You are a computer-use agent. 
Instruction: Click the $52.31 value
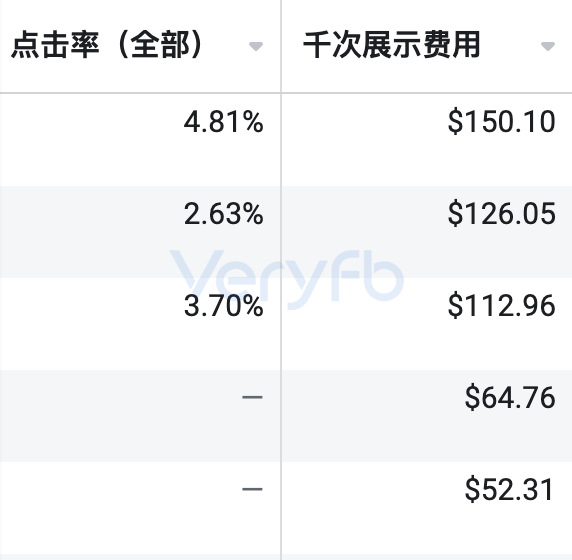pyautogui.click(x=509, y=490)
